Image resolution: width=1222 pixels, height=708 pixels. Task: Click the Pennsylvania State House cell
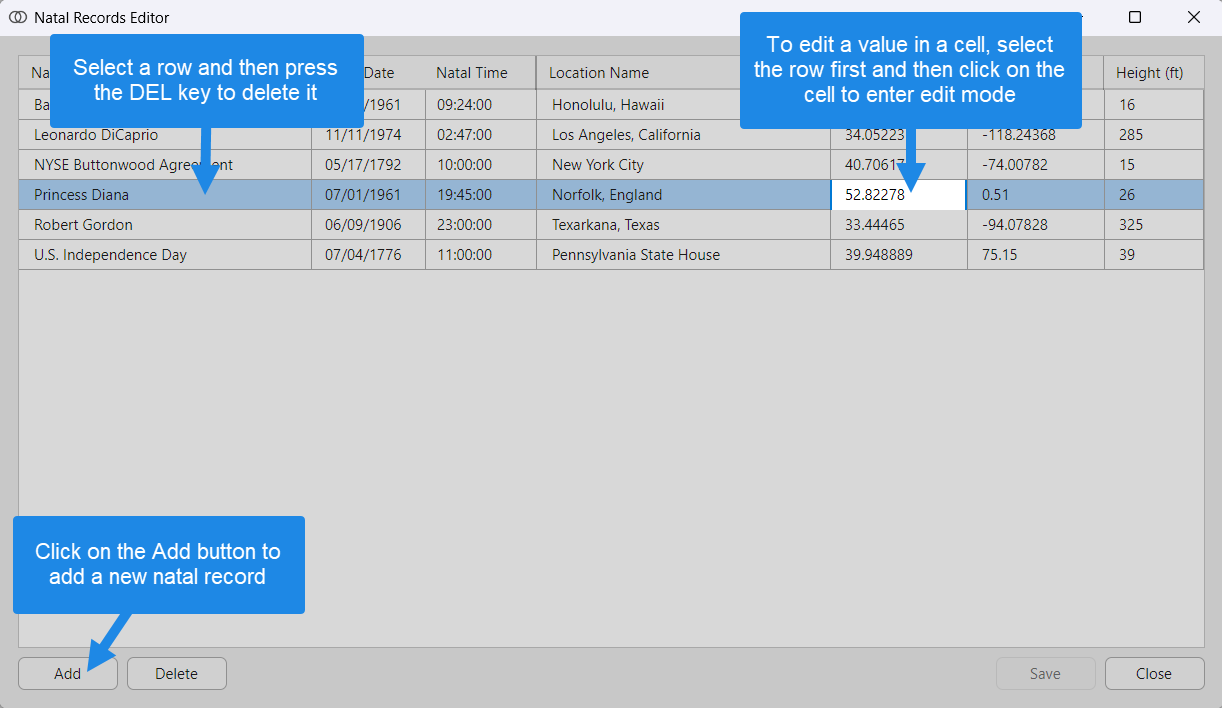click(635, 255)
